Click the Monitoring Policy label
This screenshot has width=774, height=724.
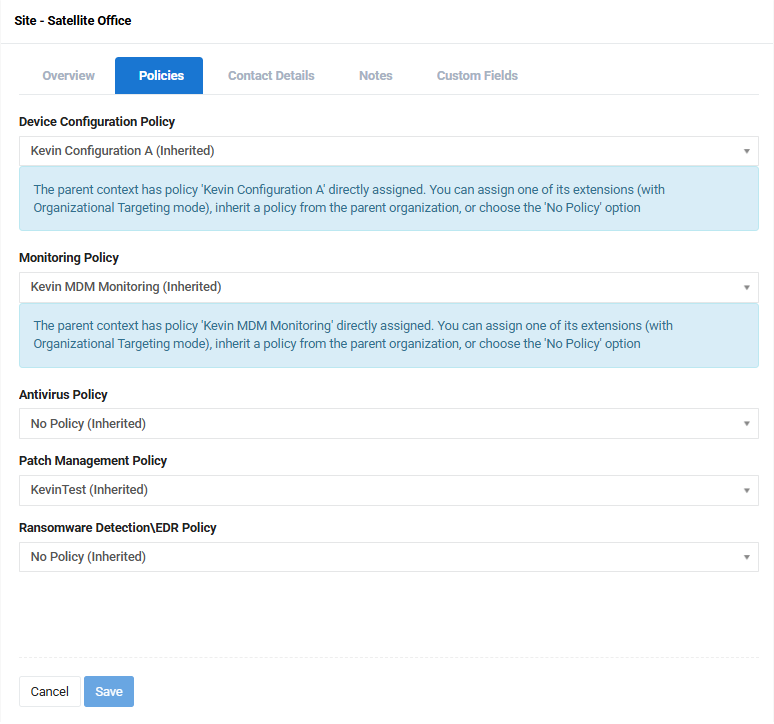pyautogui.click(x=69, y=258)
